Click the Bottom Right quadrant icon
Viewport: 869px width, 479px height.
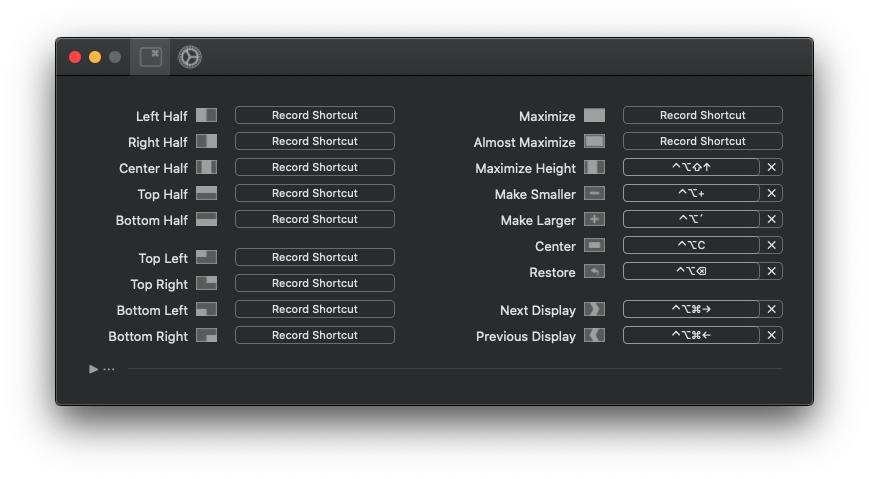pos(207,335)
